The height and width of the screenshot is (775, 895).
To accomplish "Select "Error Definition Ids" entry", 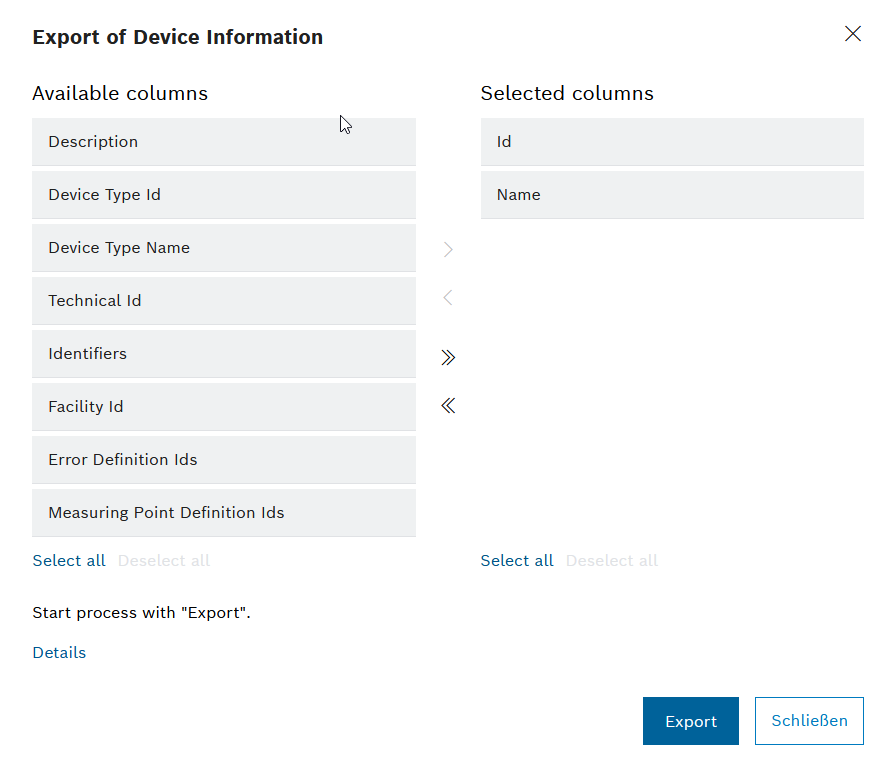I will click(224, 459).
